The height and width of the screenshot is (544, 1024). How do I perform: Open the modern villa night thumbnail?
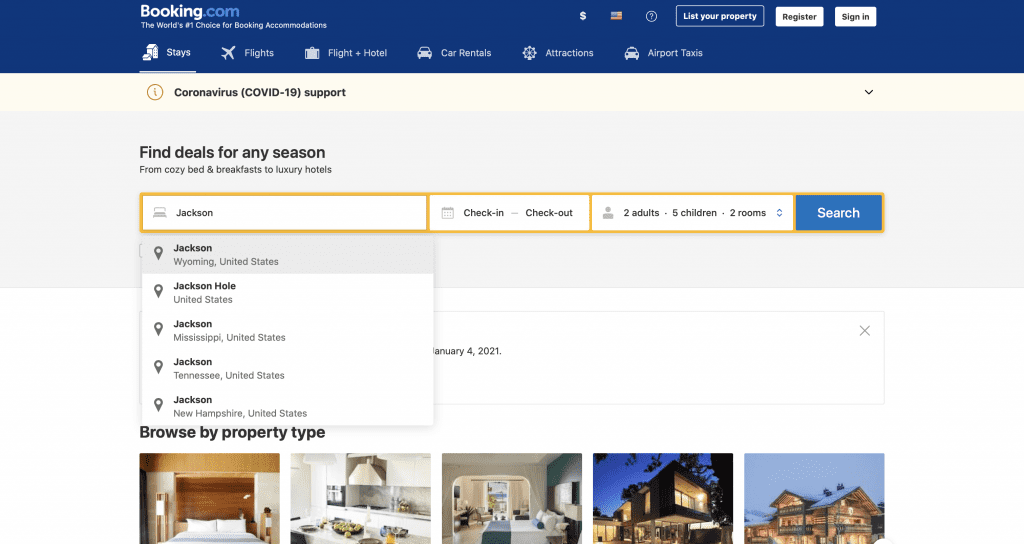663,498
